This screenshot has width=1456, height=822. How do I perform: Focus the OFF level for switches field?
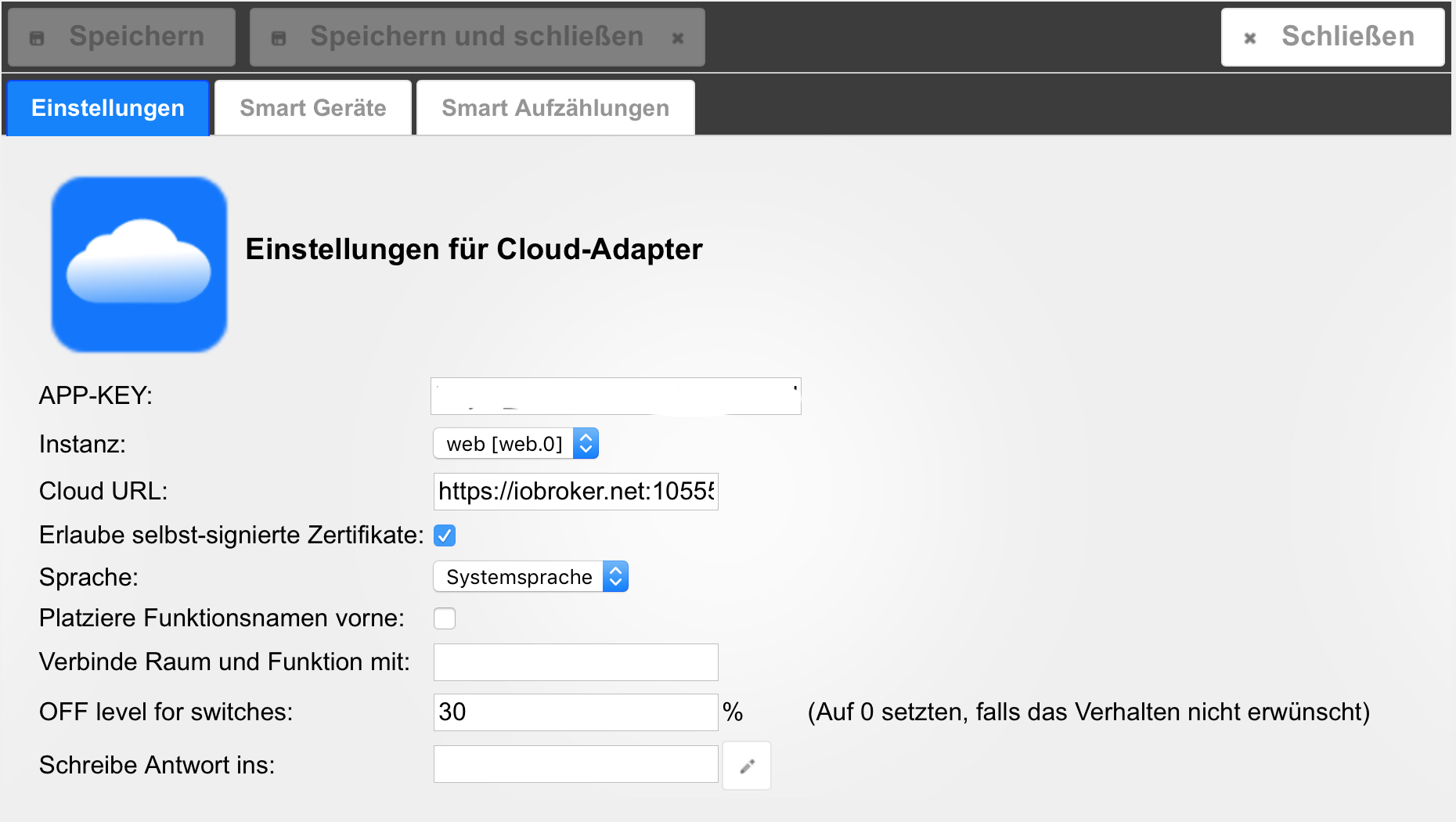click(575, 712)
